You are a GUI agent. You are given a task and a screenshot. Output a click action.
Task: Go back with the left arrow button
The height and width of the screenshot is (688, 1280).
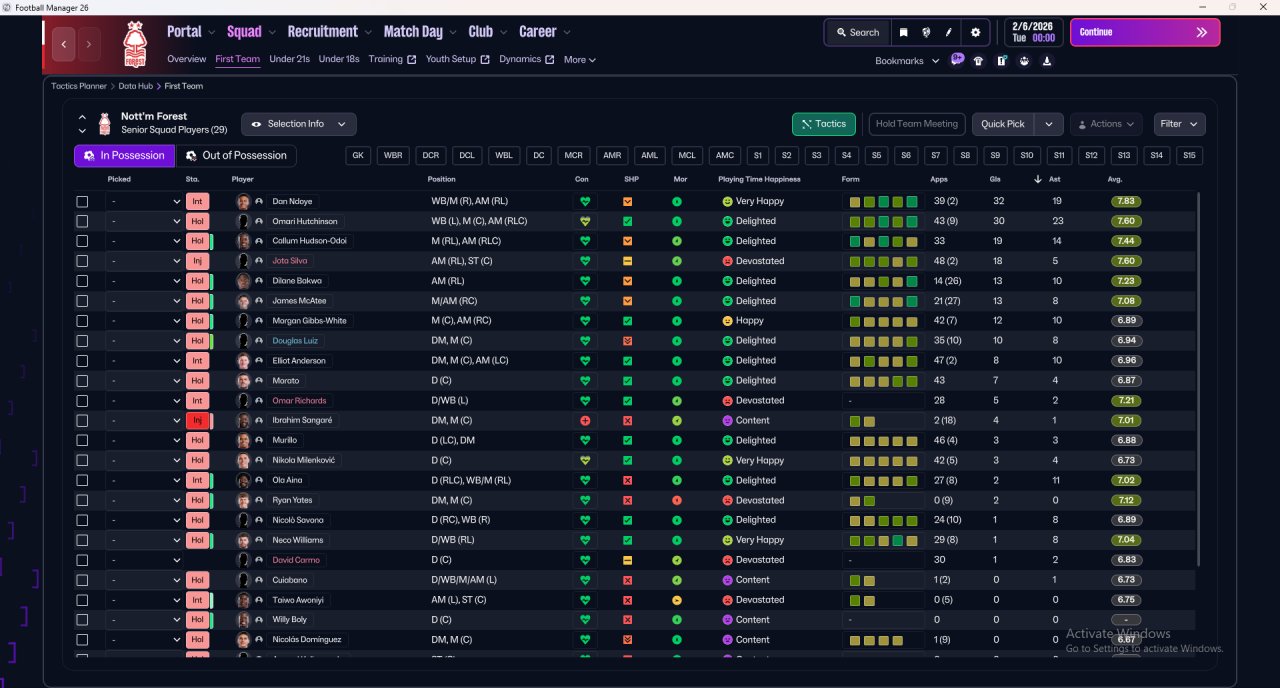[65, 44]
